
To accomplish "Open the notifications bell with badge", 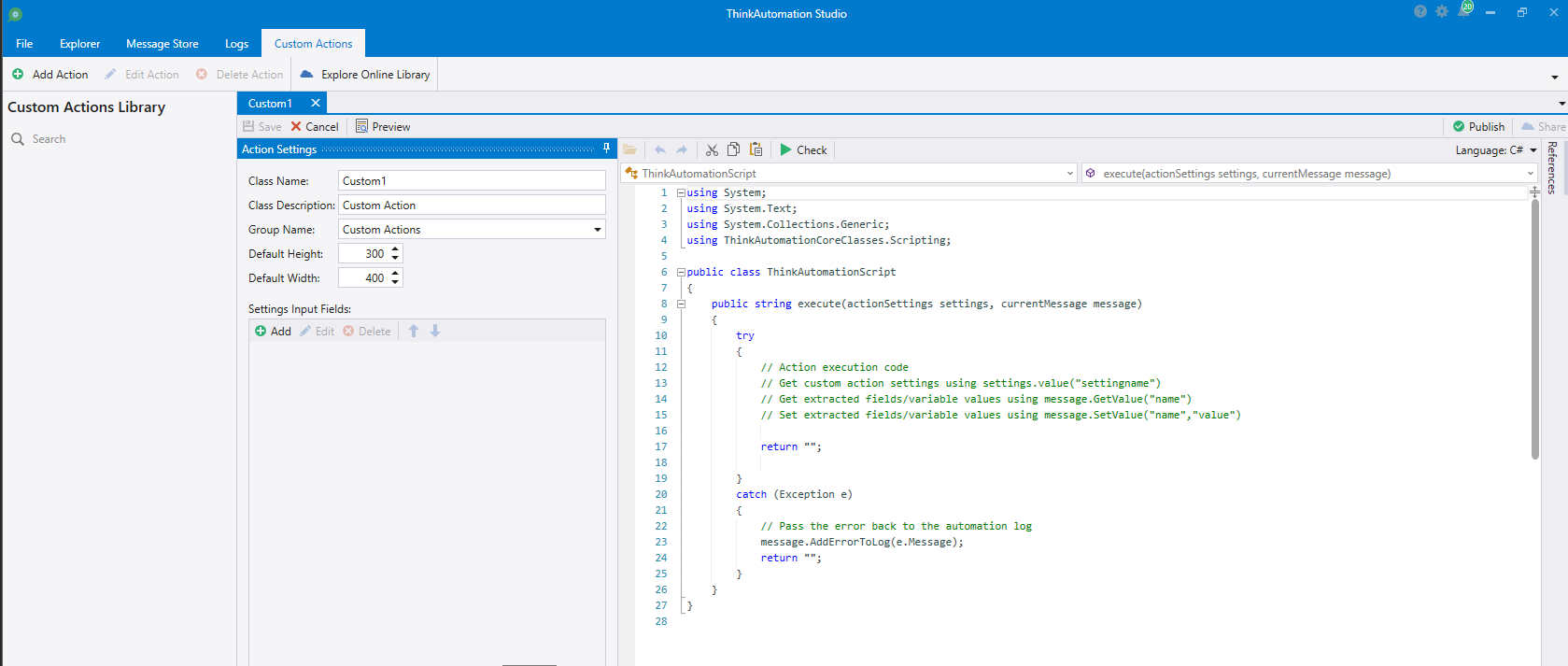I will (x=1463, y=10).
